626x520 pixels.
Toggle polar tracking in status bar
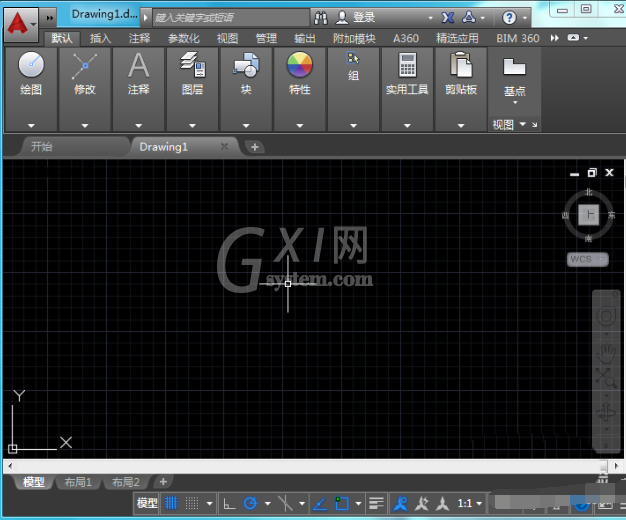tap(250, 503)
